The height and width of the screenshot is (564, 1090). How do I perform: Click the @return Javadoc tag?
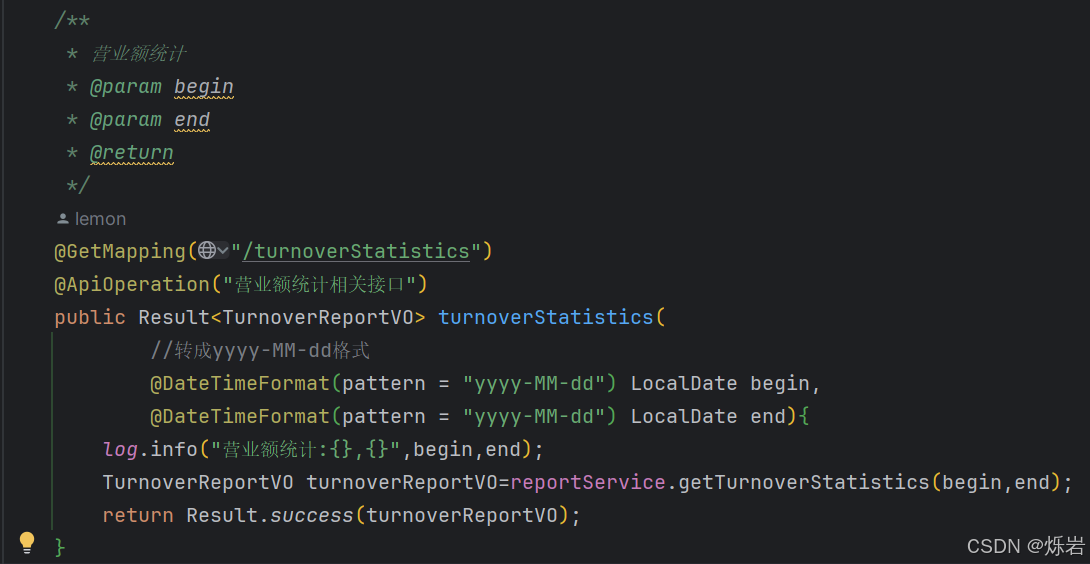(131, 153)
